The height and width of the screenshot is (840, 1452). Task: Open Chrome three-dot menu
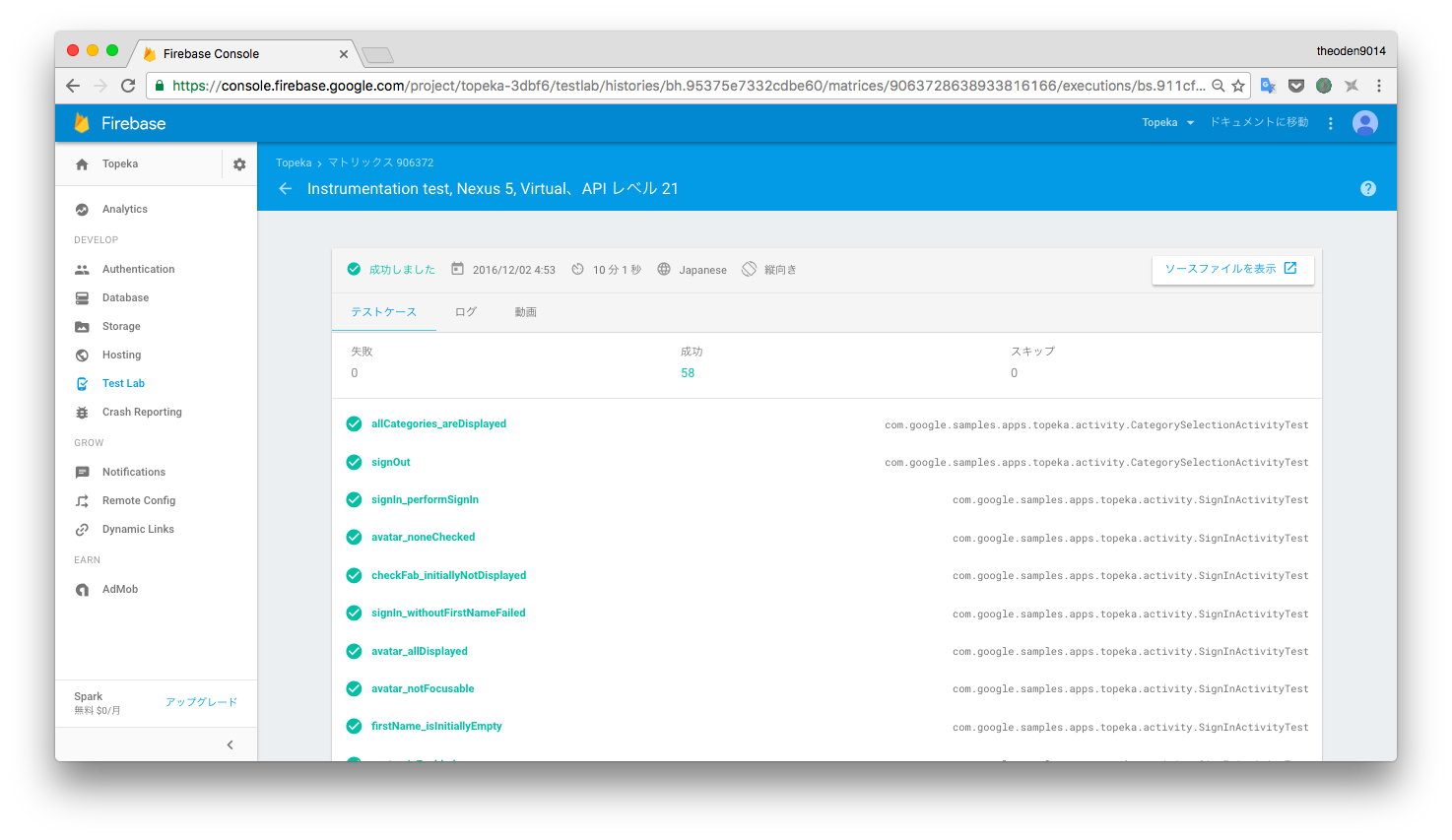[1379, 86]
